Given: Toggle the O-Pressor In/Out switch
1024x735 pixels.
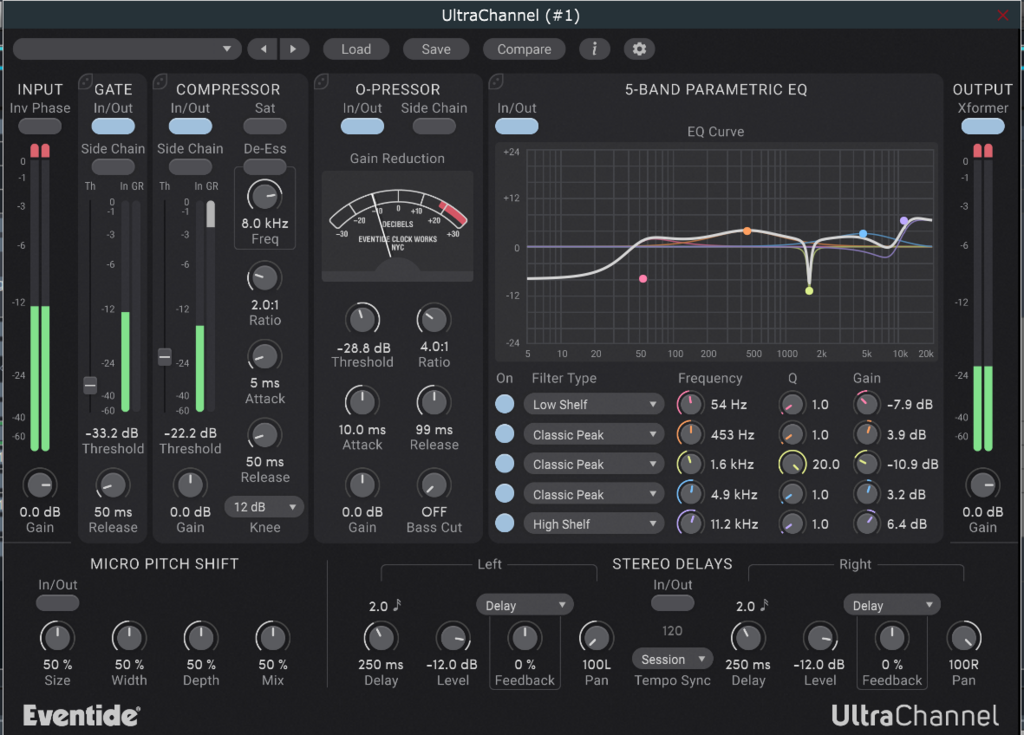Looking at the screenshot, I should point(362,126).
